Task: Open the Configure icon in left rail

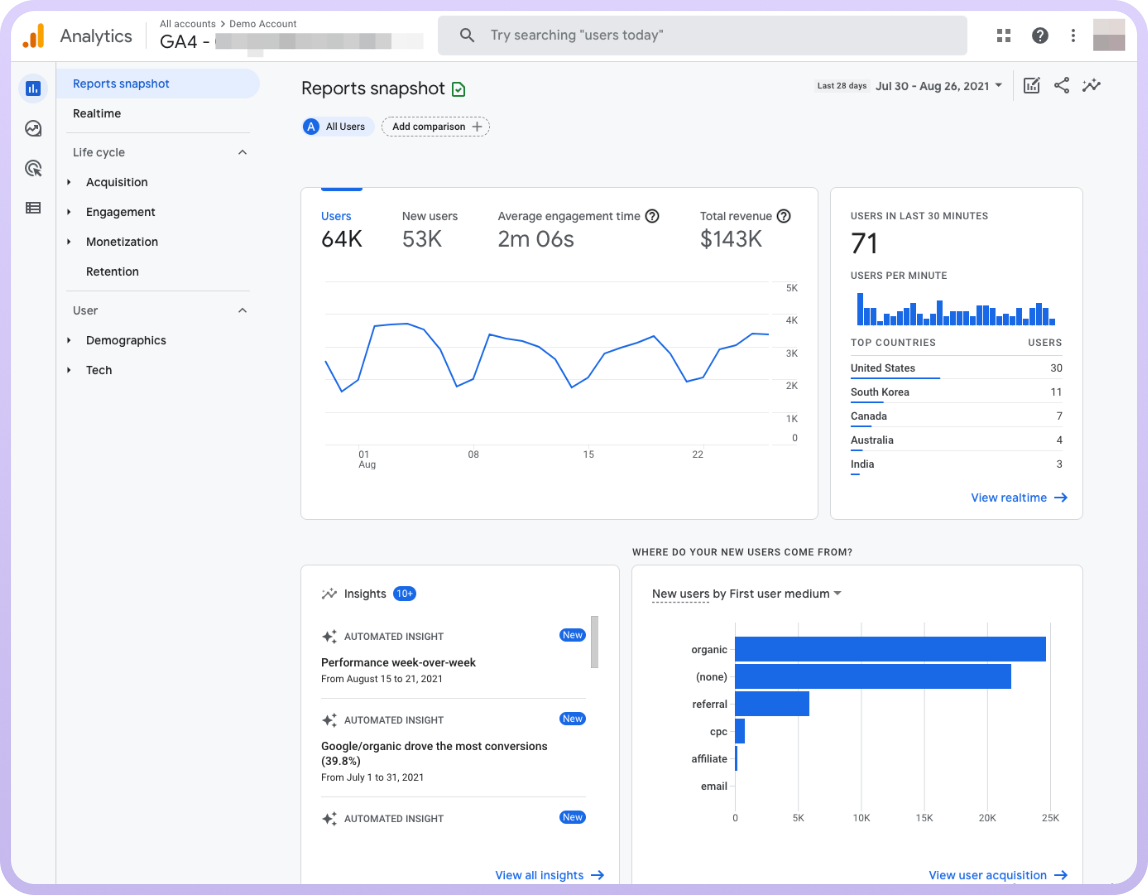Action: tap(33, 208)
